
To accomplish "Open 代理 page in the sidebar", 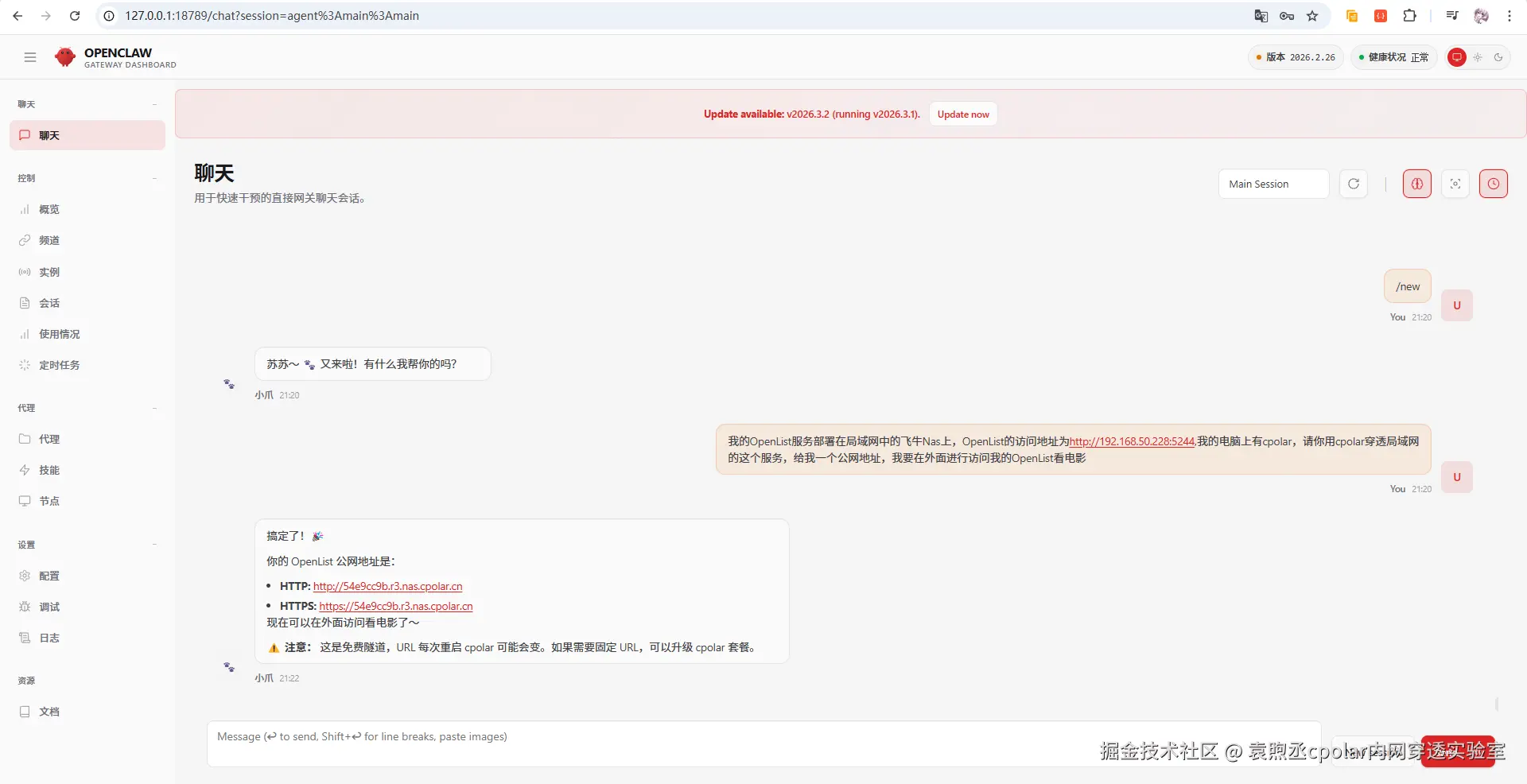I will pyautogui.click(x=87, y=439).
